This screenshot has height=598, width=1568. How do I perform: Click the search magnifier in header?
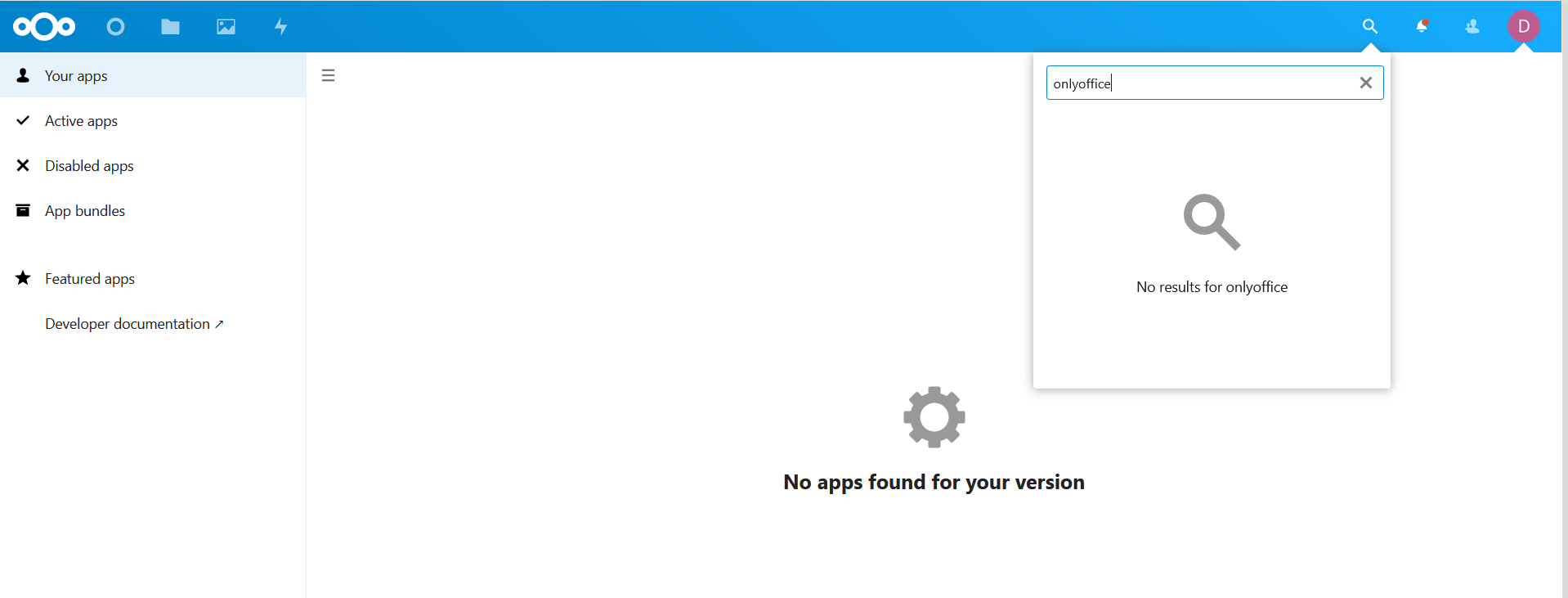[x=1370, y=27]
